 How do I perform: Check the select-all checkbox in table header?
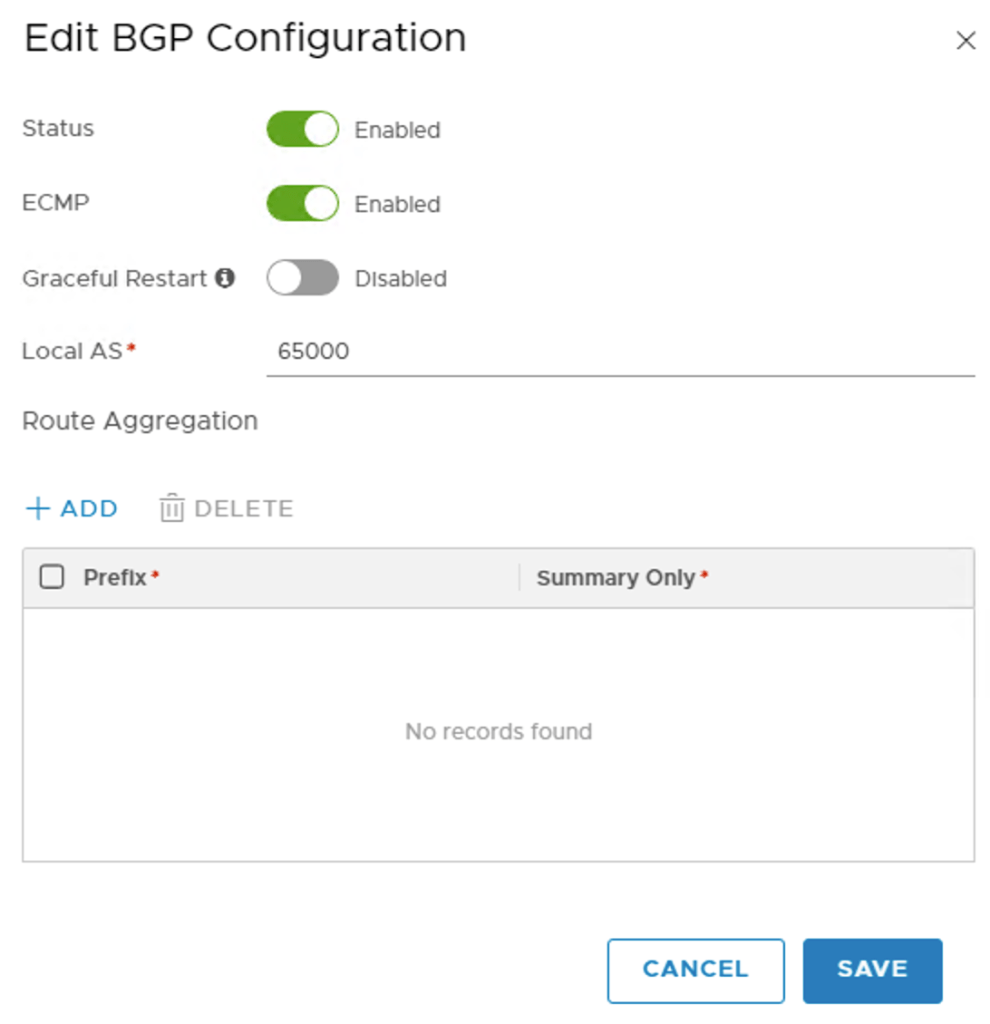click(x=51, y=577)
